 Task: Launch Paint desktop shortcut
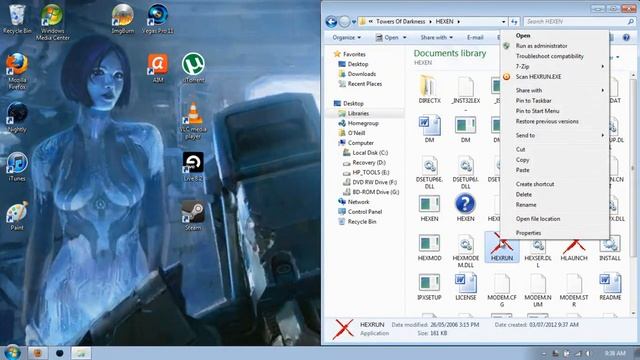(x=17, y=216)
